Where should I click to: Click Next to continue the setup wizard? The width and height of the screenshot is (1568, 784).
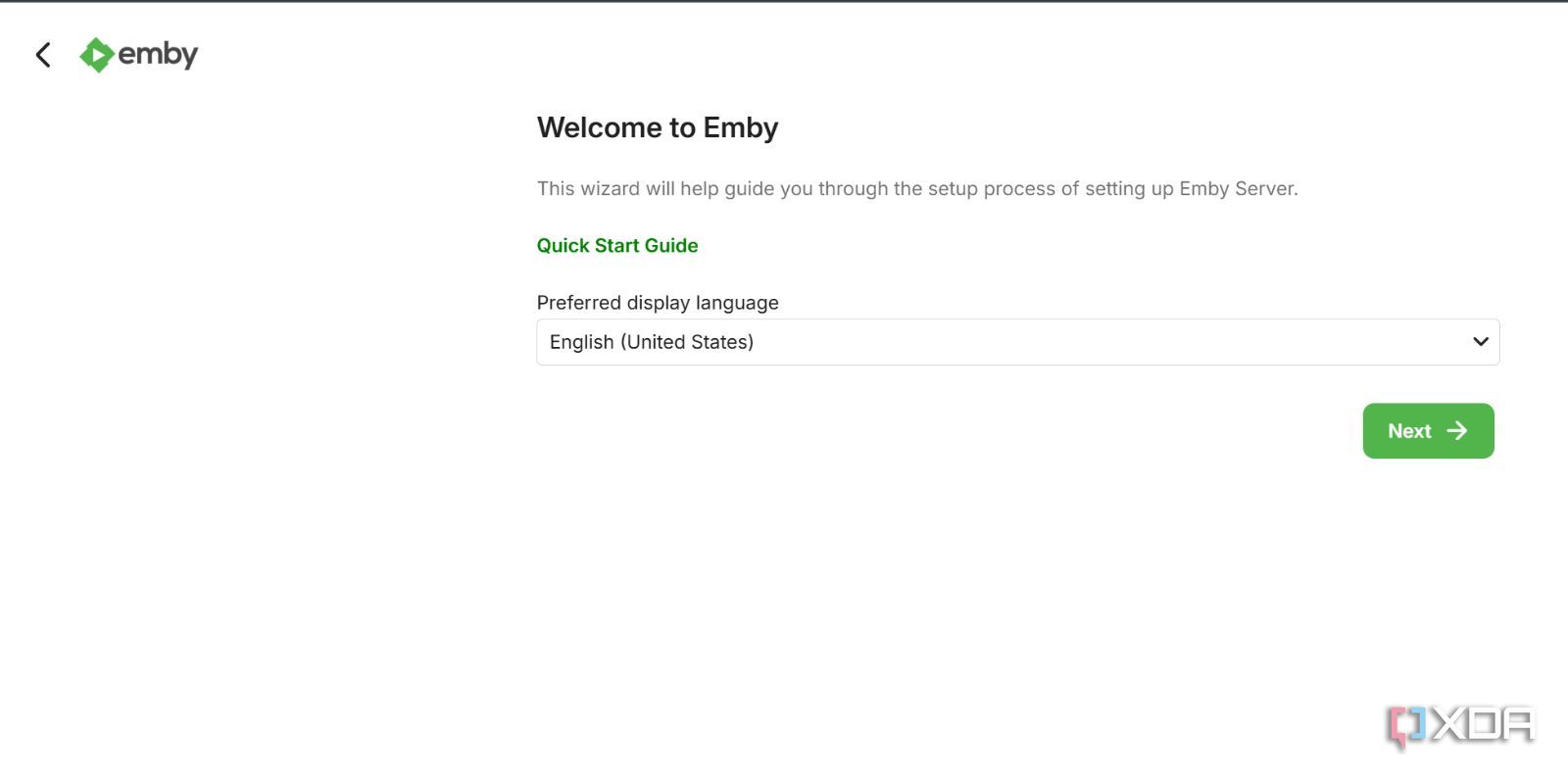(1428, 430)
